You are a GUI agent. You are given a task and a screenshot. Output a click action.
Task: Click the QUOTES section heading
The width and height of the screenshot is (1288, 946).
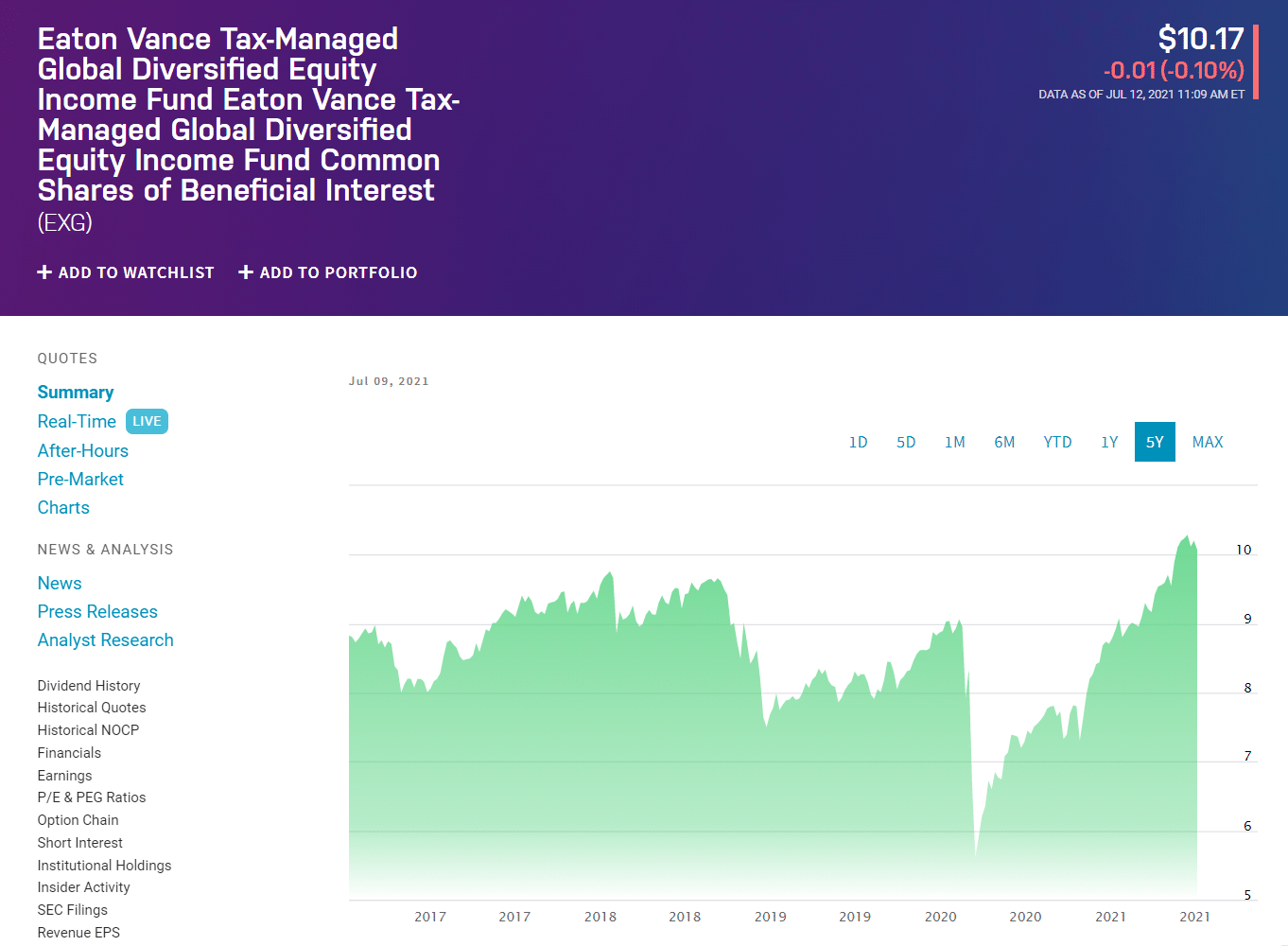tap(67, 359)
